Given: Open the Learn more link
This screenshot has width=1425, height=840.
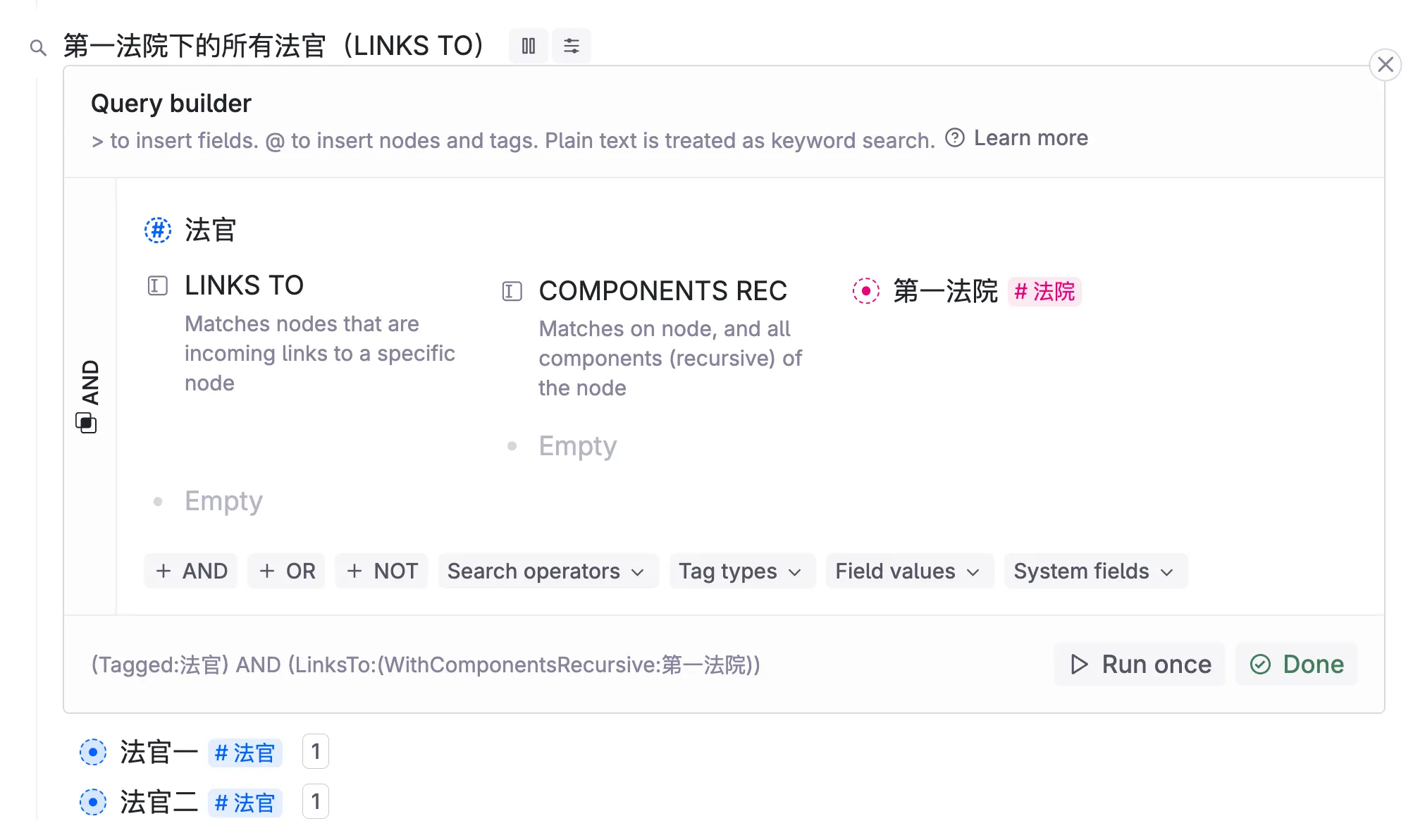Looking at the screenshot, I should 1030,138.
